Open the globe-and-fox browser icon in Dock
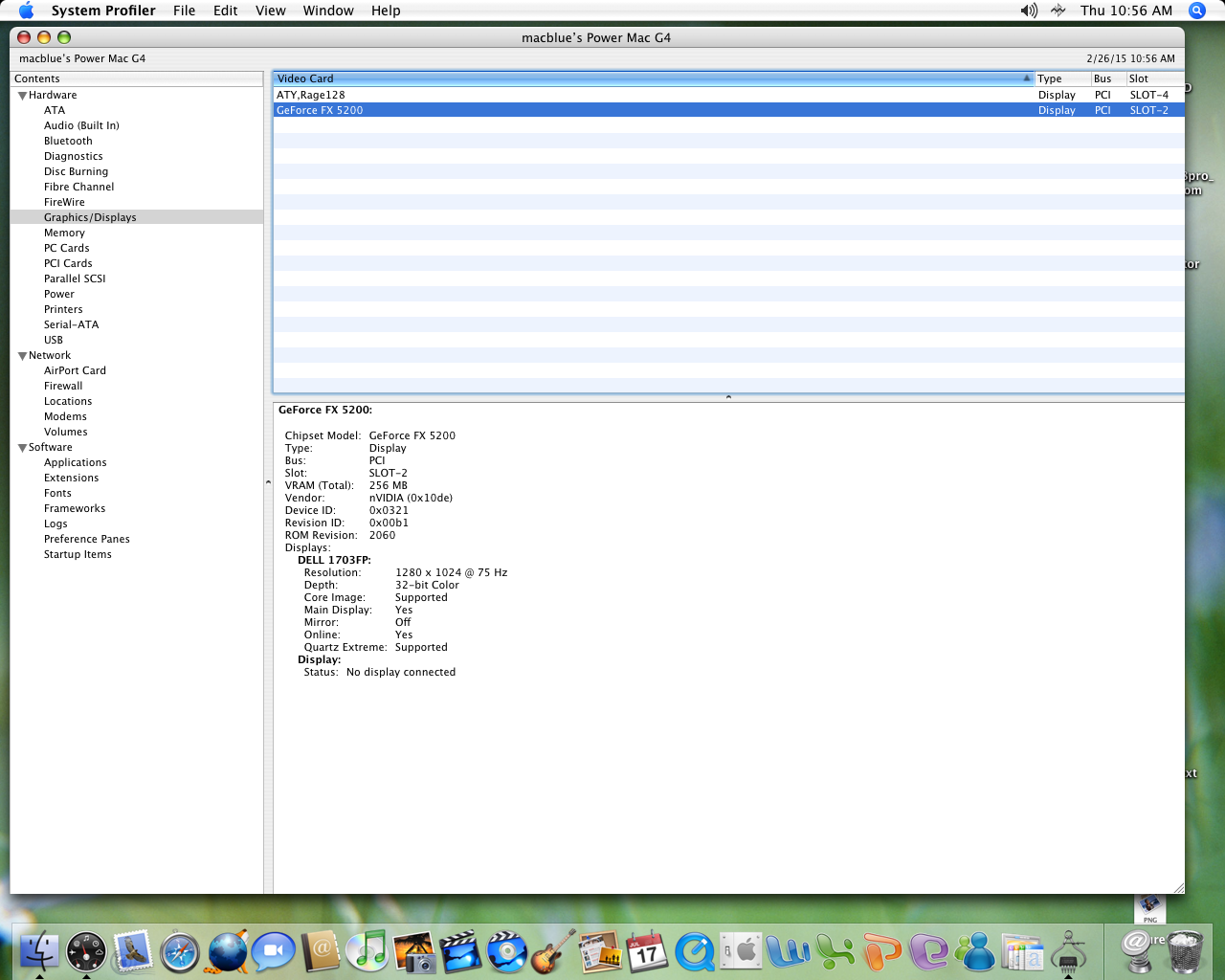This screenshot has width=1225, height=980. click(x=227, y=951)
